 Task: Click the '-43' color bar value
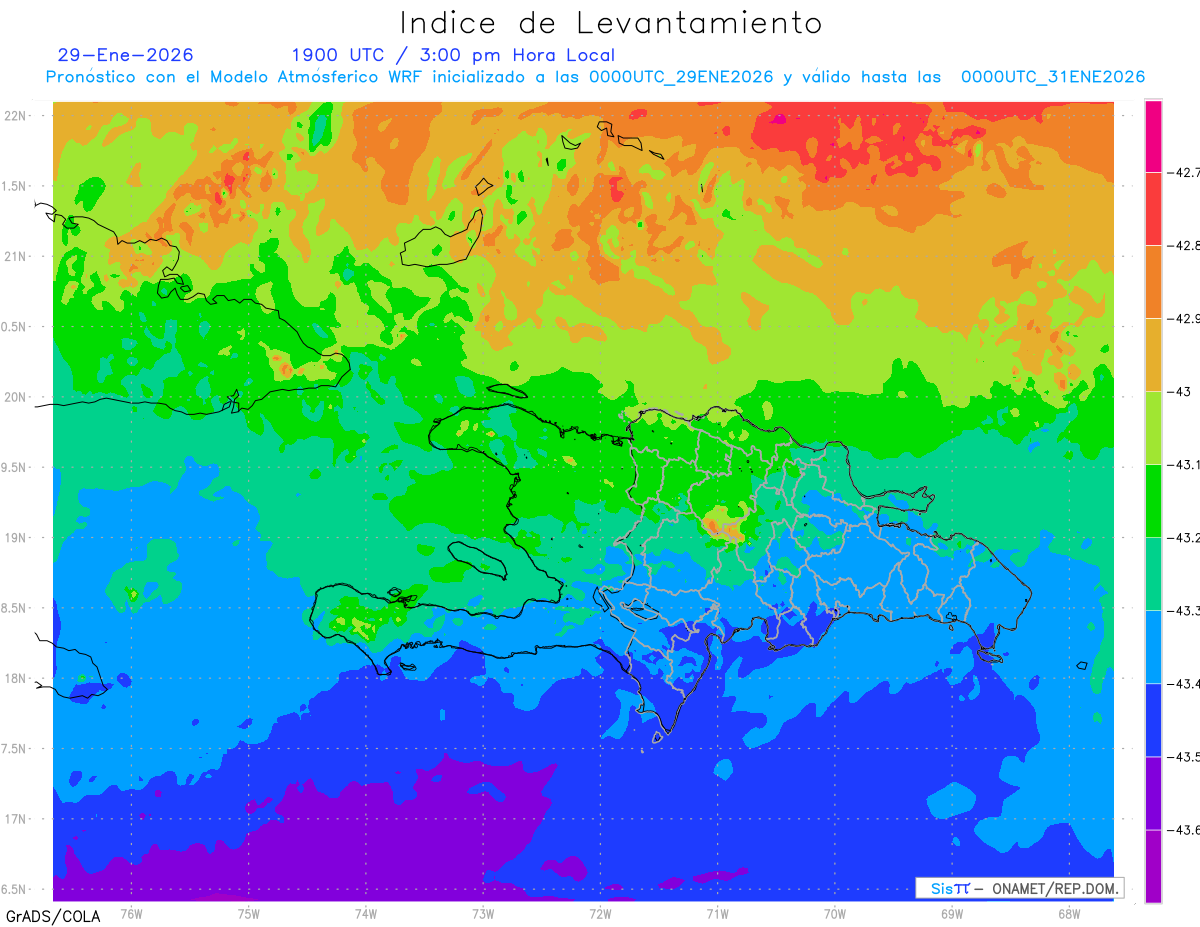point(1182,391)
